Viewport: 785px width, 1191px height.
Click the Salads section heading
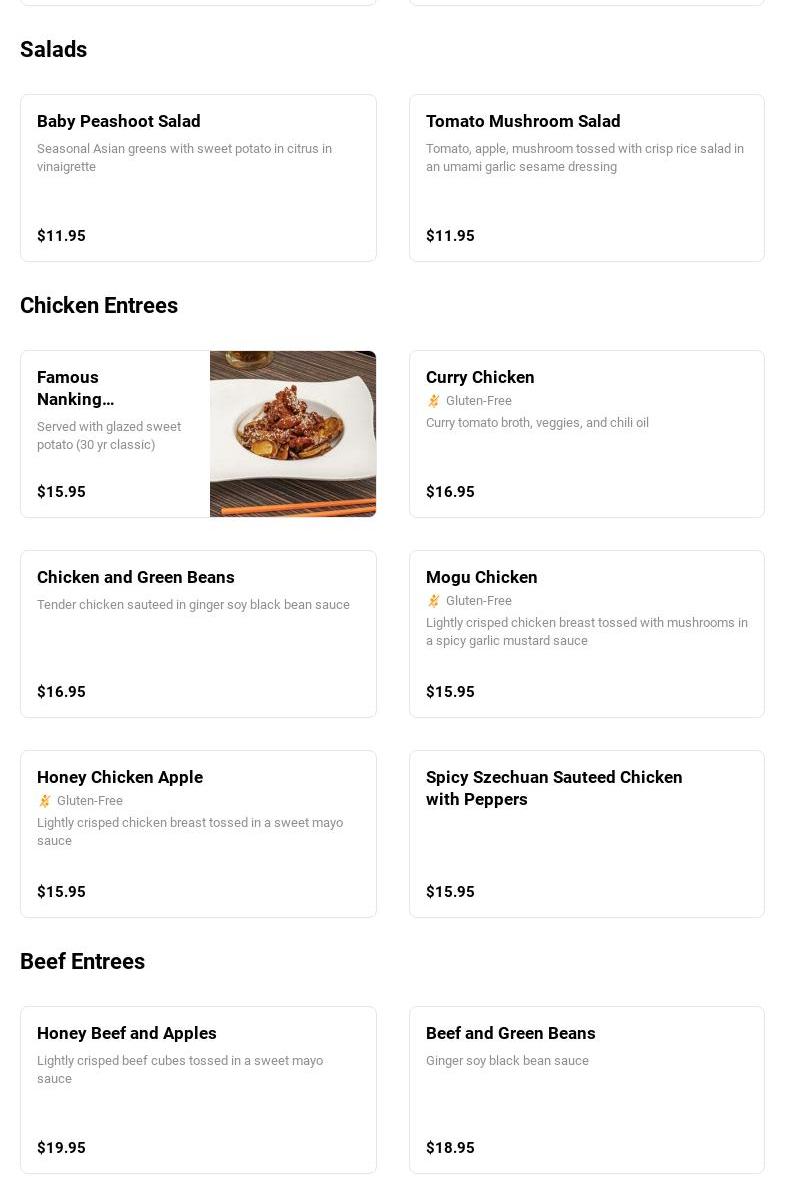54,50
